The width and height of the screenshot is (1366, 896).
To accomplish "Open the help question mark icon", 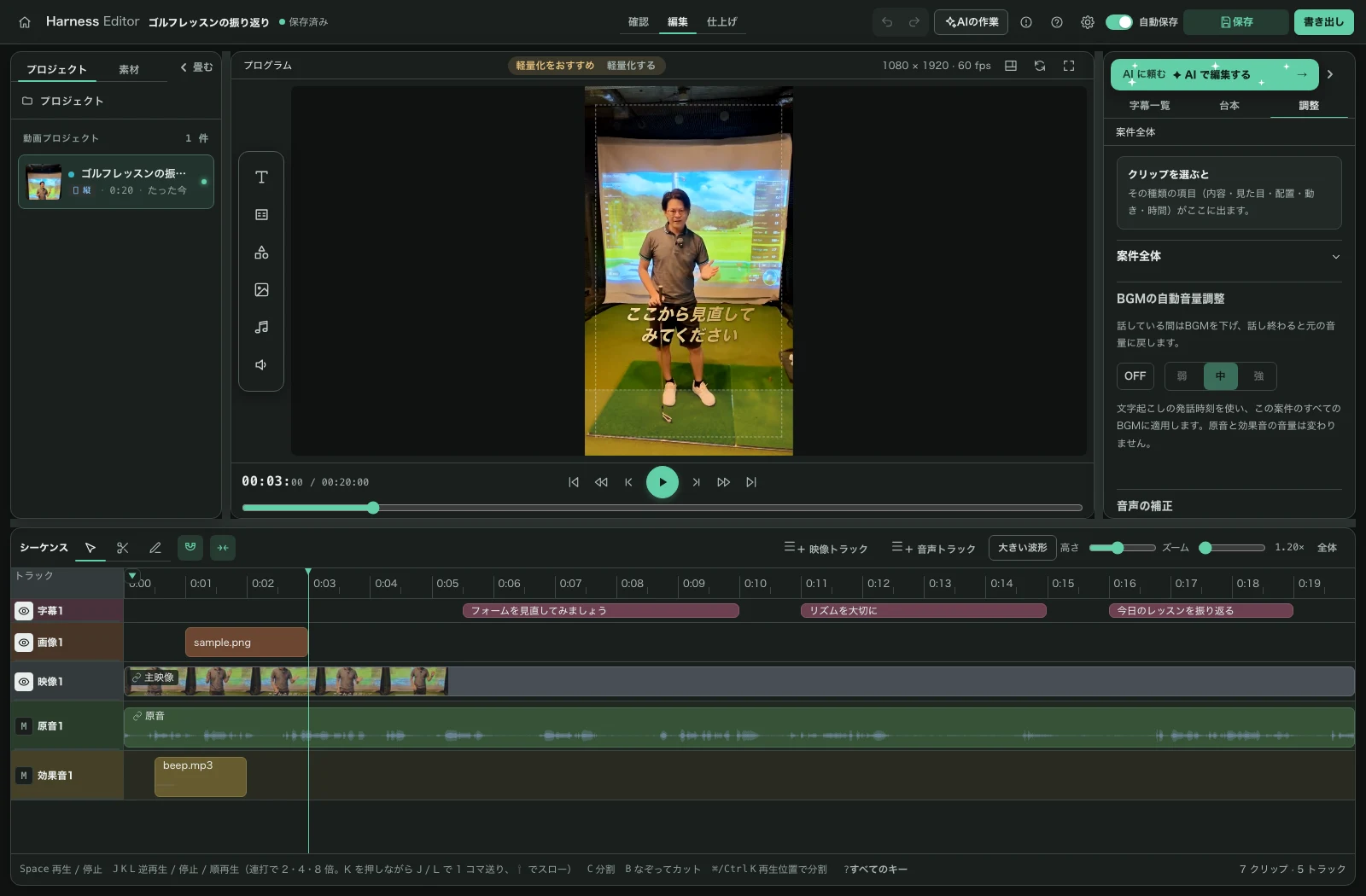I will (1057, 22).
